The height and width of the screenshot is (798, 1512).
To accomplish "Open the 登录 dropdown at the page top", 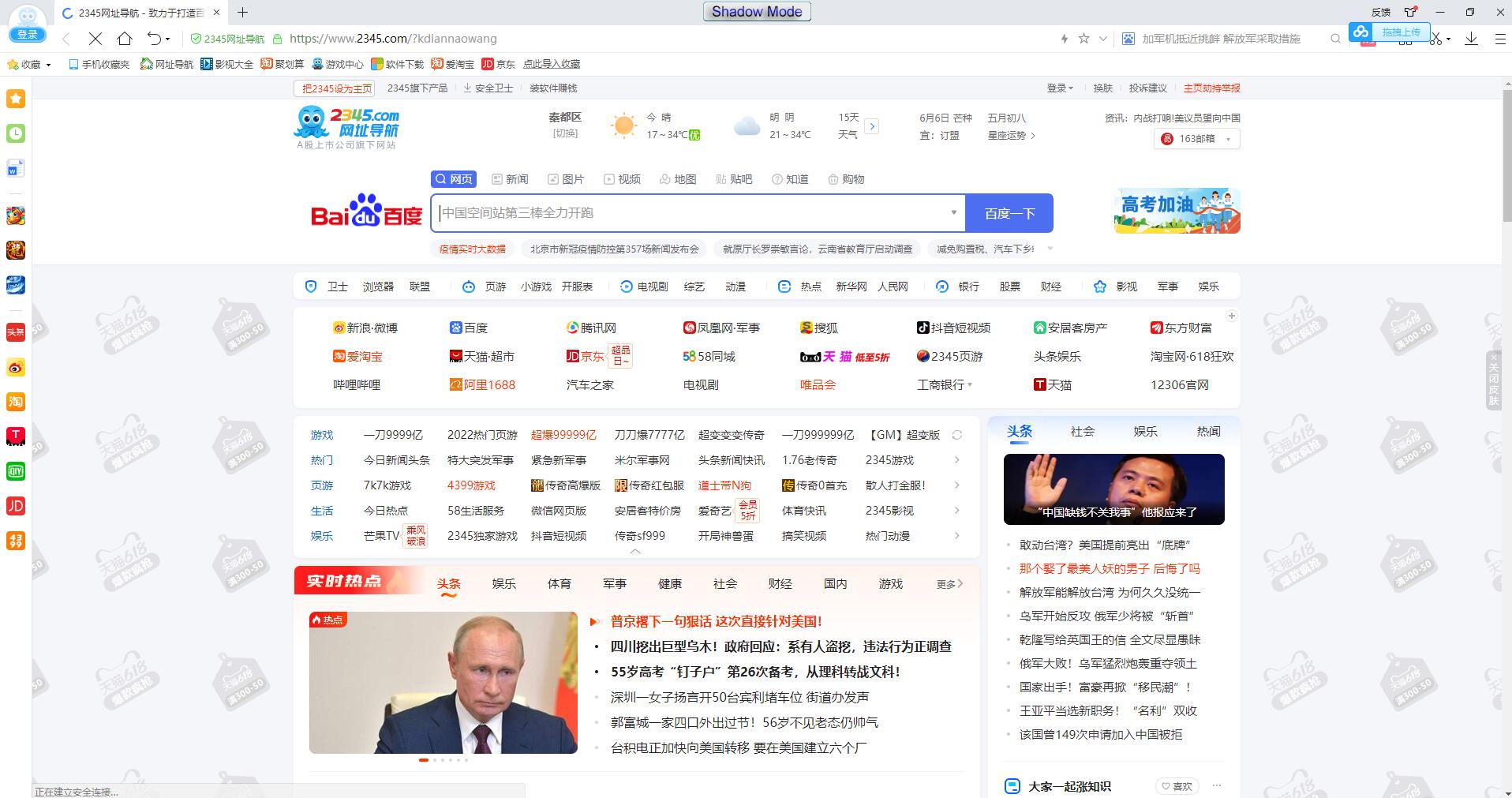I will (1059, 88).
